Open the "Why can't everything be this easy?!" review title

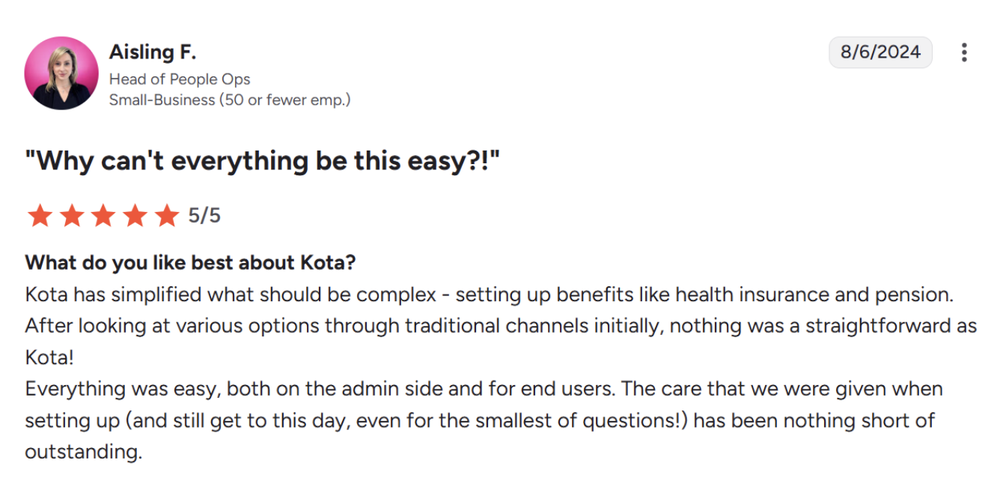point(261,161)
